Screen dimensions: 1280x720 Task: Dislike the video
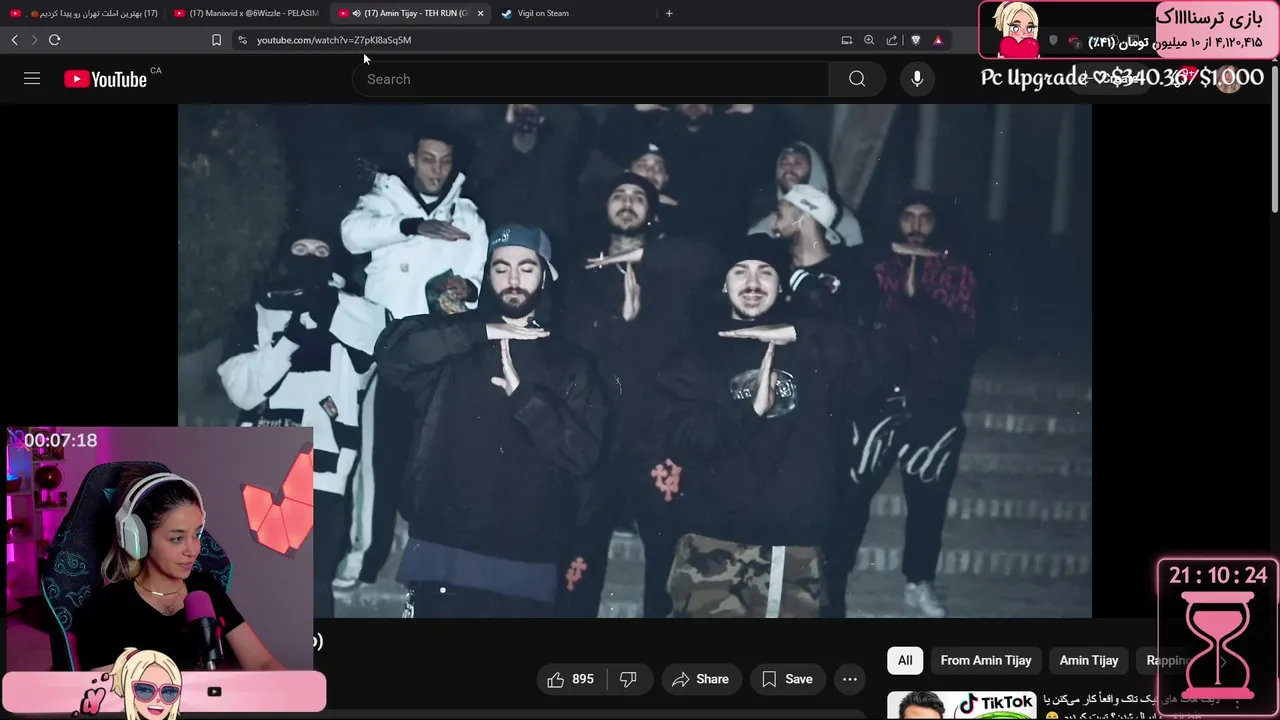pos(628,679)
